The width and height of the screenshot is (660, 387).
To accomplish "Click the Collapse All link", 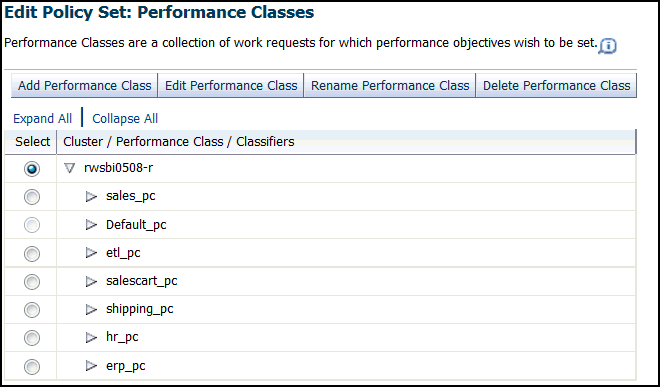I will (125, 119).
